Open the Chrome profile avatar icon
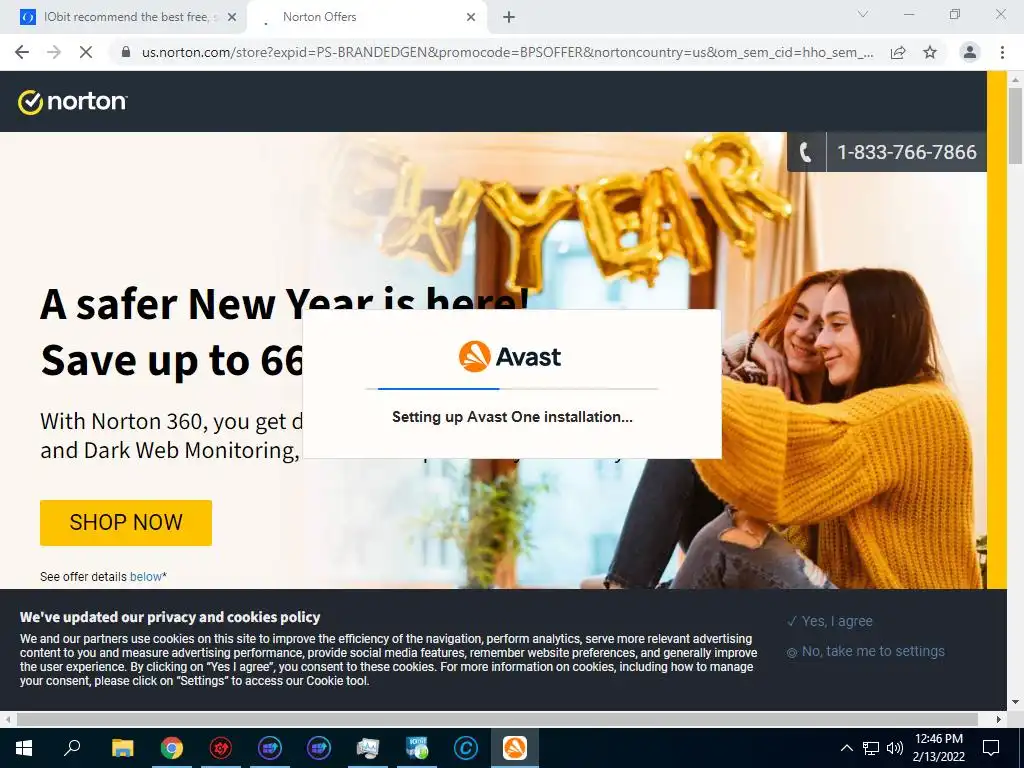Image resolution: width=1024 pixels, height=768 pixels. pyautogui.click(x=970, y=52)
